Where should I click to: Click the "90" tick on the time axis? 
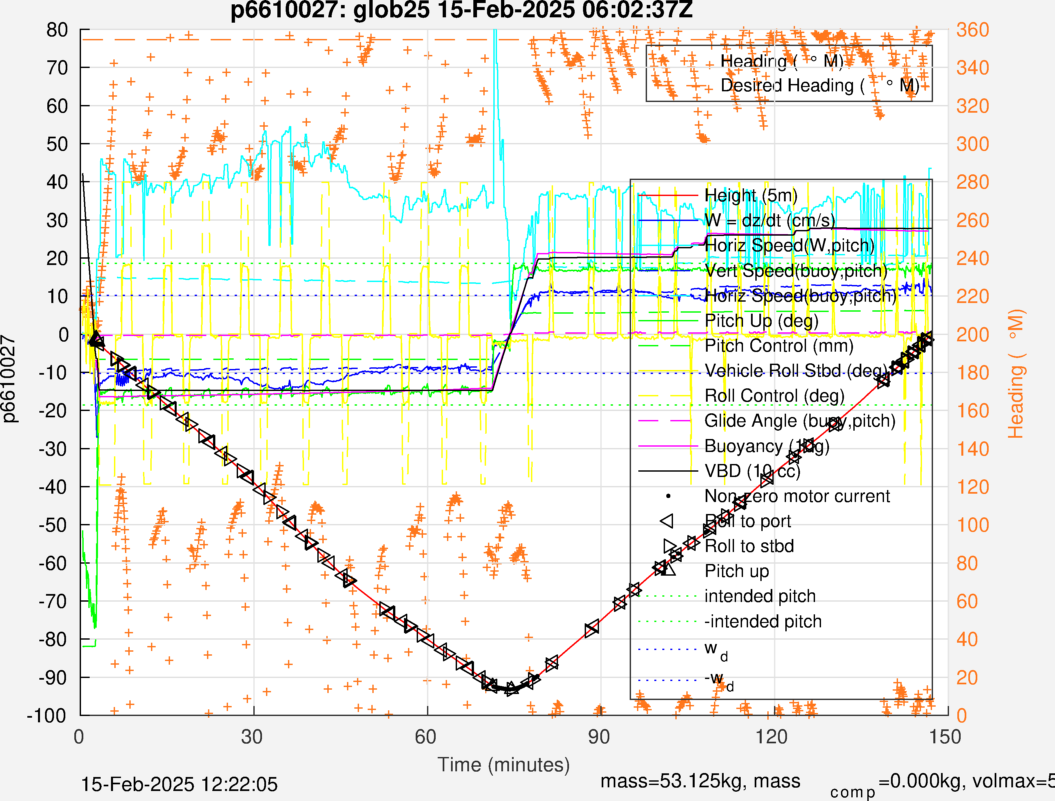599,736
